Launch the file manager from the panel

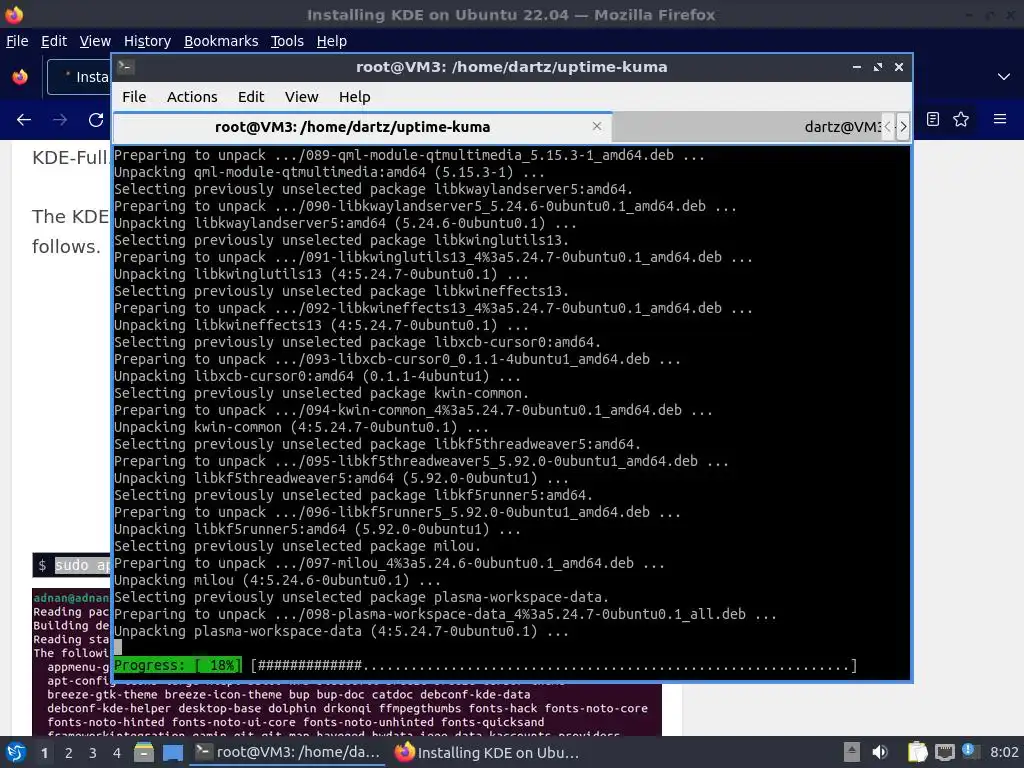click(144, 752)
